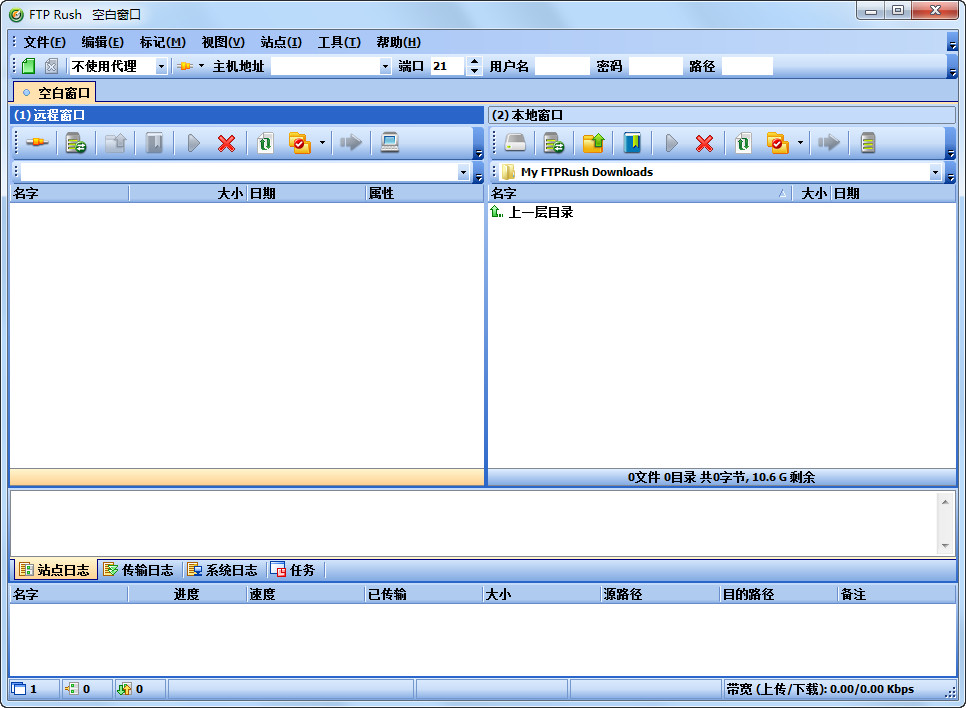Click the local pane bookmark icon
Viewport: 966px width, 708px height.
632,143
